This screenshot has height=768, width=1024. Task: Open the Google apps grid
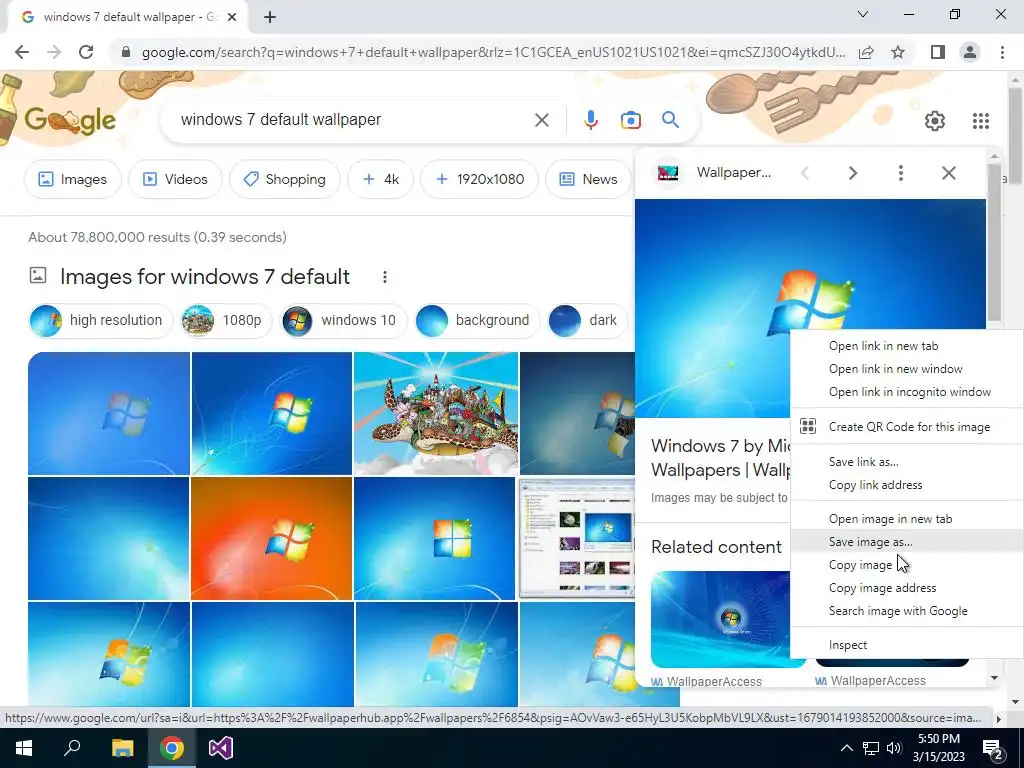(x=980, y=121)
